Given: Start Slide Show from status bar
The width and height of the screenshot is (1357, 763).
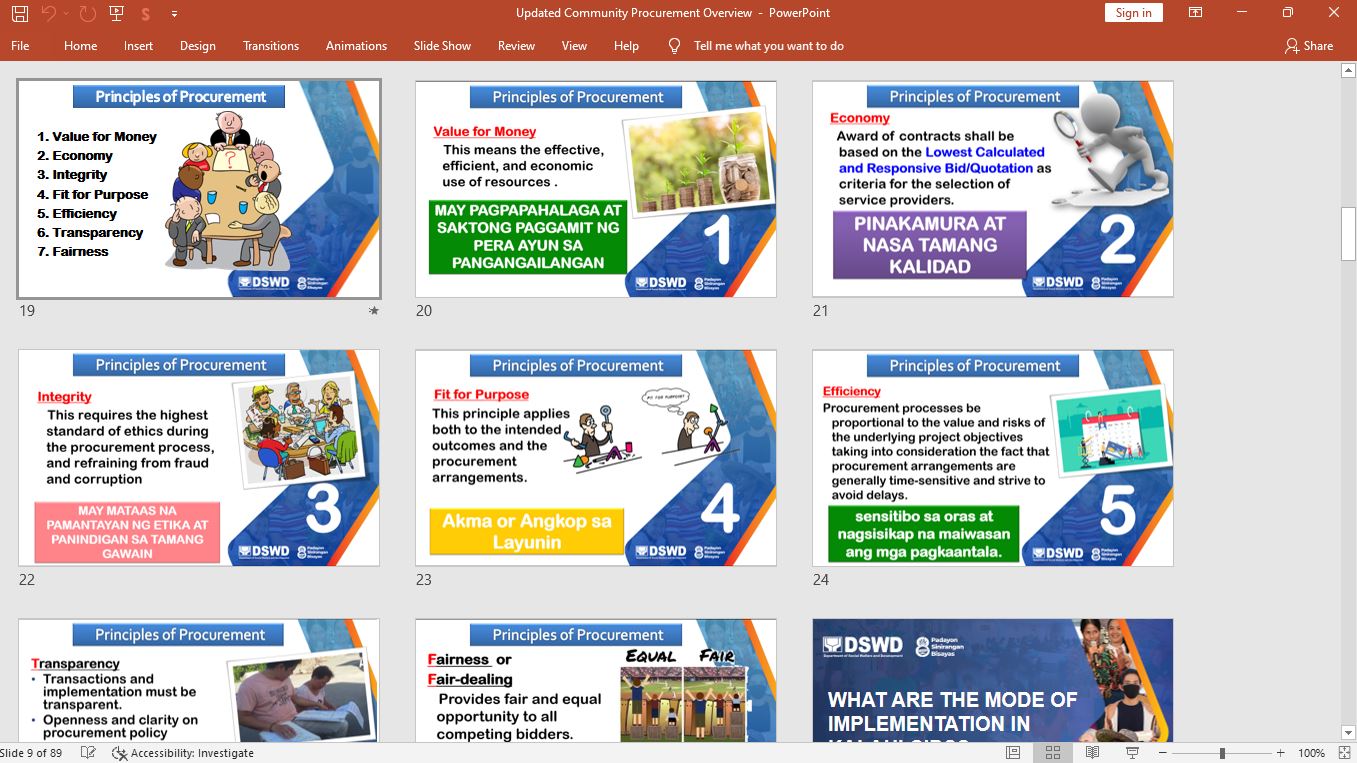Looking at the screenshot, I should [1133, 753].
